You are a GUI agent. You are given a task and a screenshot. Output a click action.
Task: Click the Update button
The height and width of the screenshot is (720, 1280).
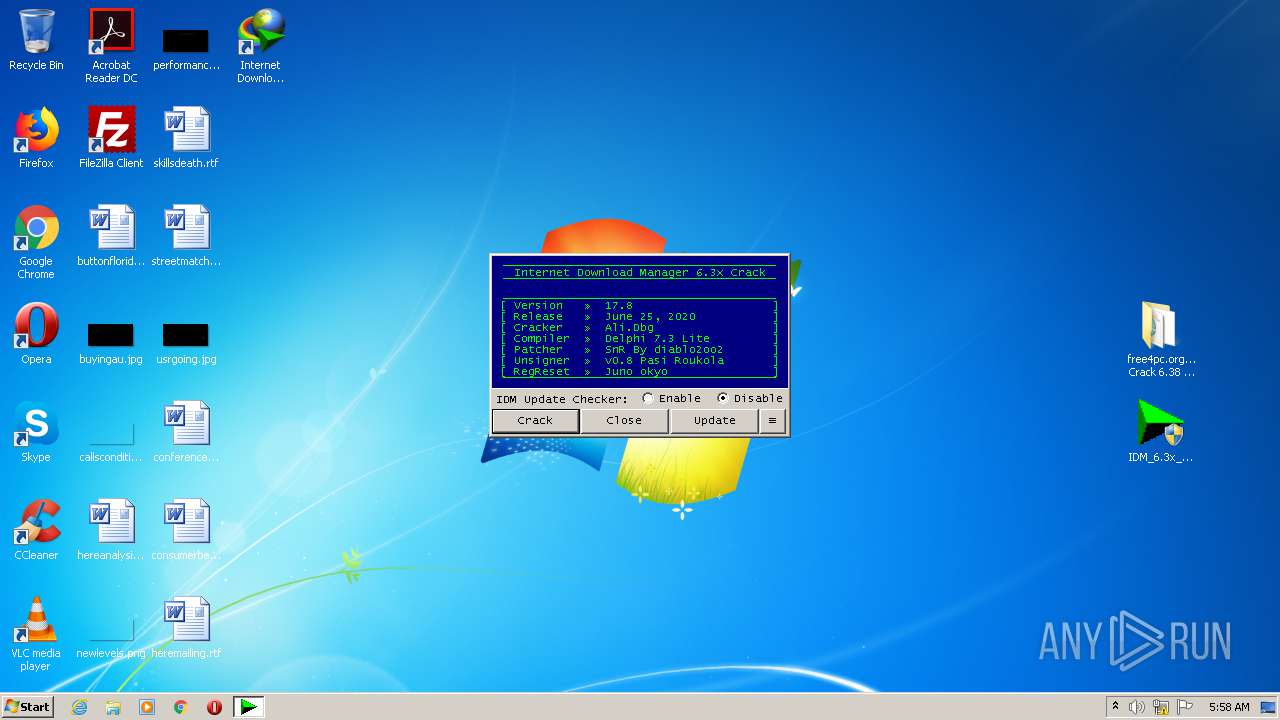coord(714,421)
